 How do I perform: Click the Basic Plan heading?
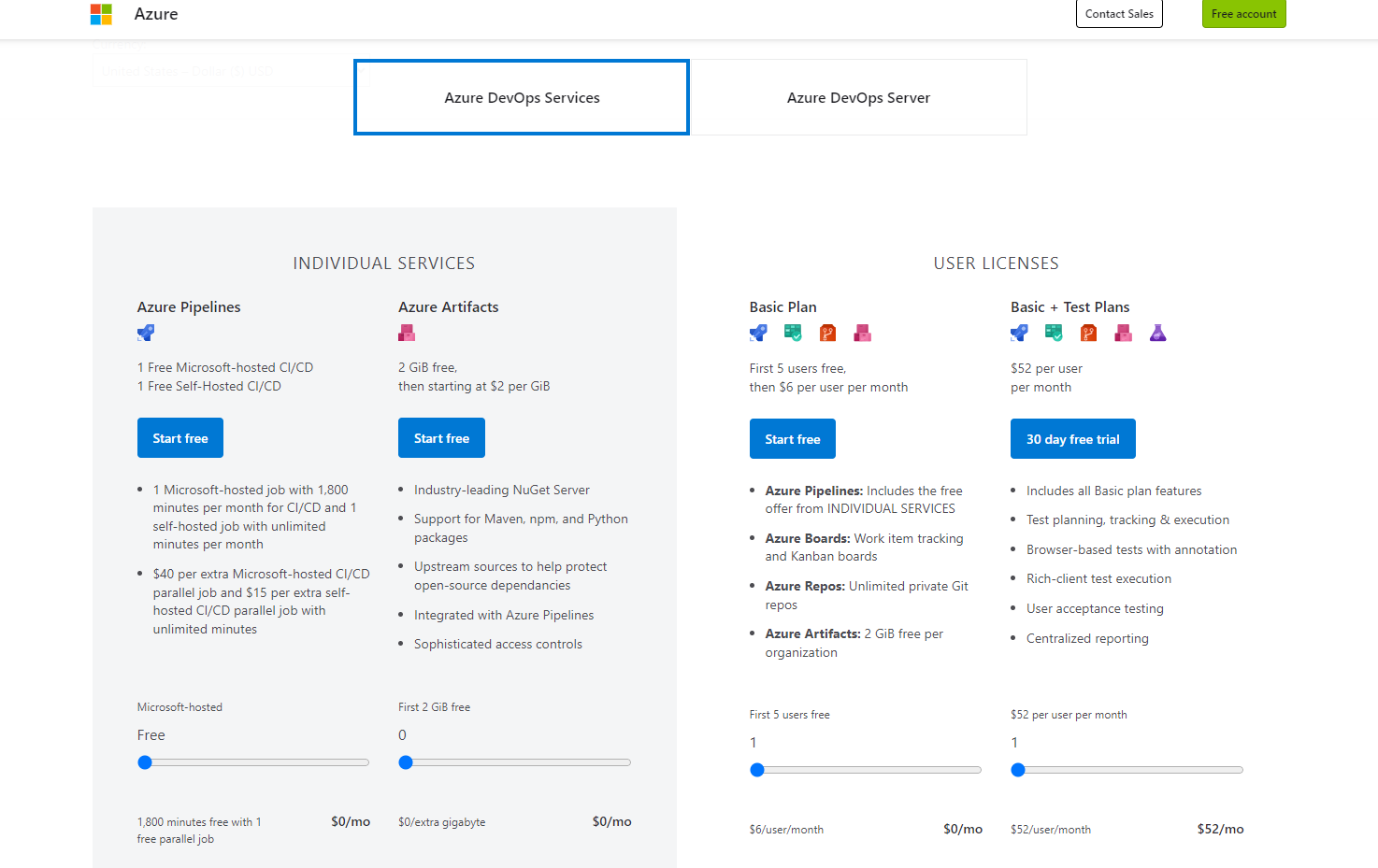coord(783,306)
